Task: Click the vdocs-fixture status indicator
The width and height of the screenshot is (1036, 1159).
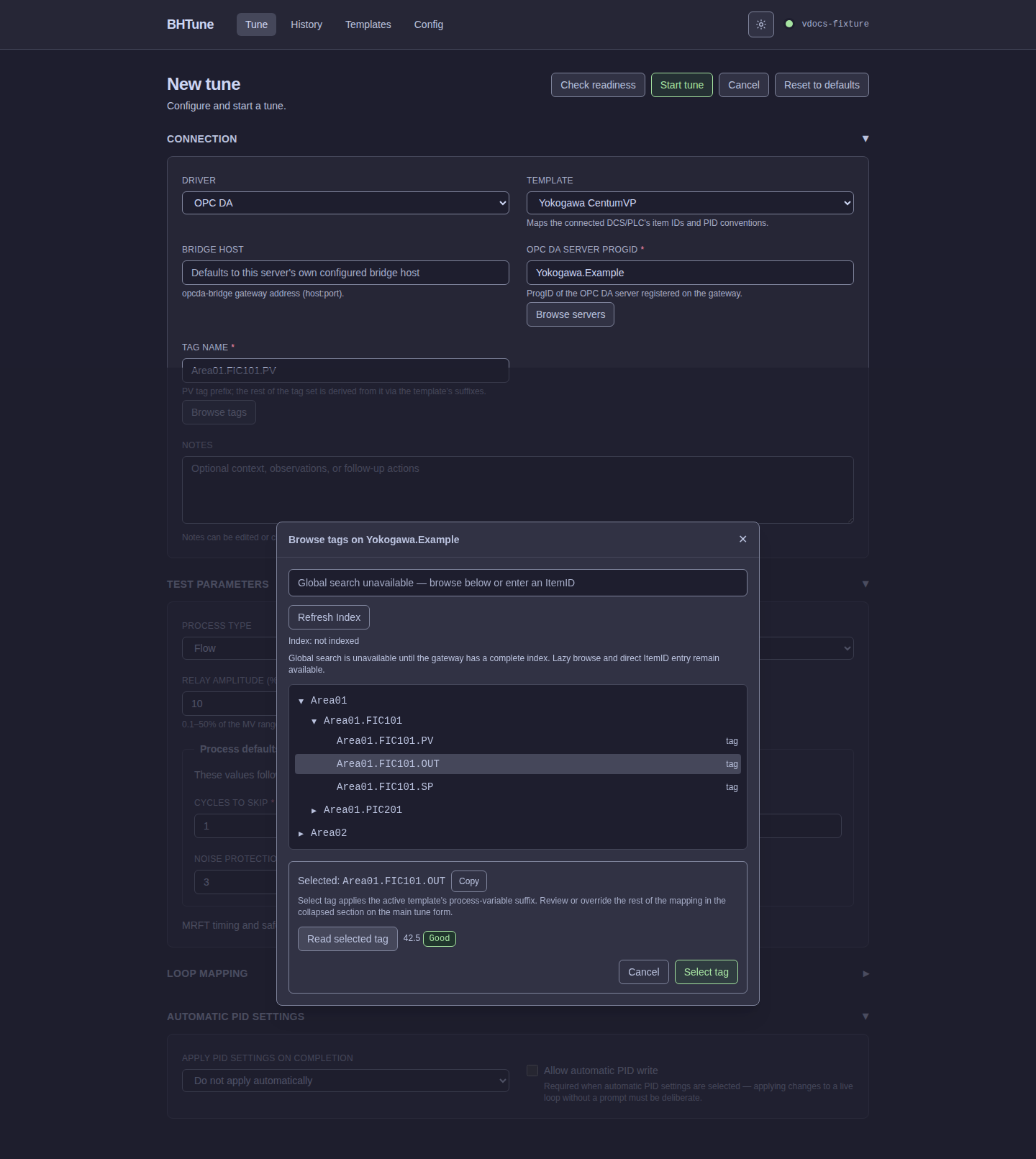Action: (x=827, y=24)
